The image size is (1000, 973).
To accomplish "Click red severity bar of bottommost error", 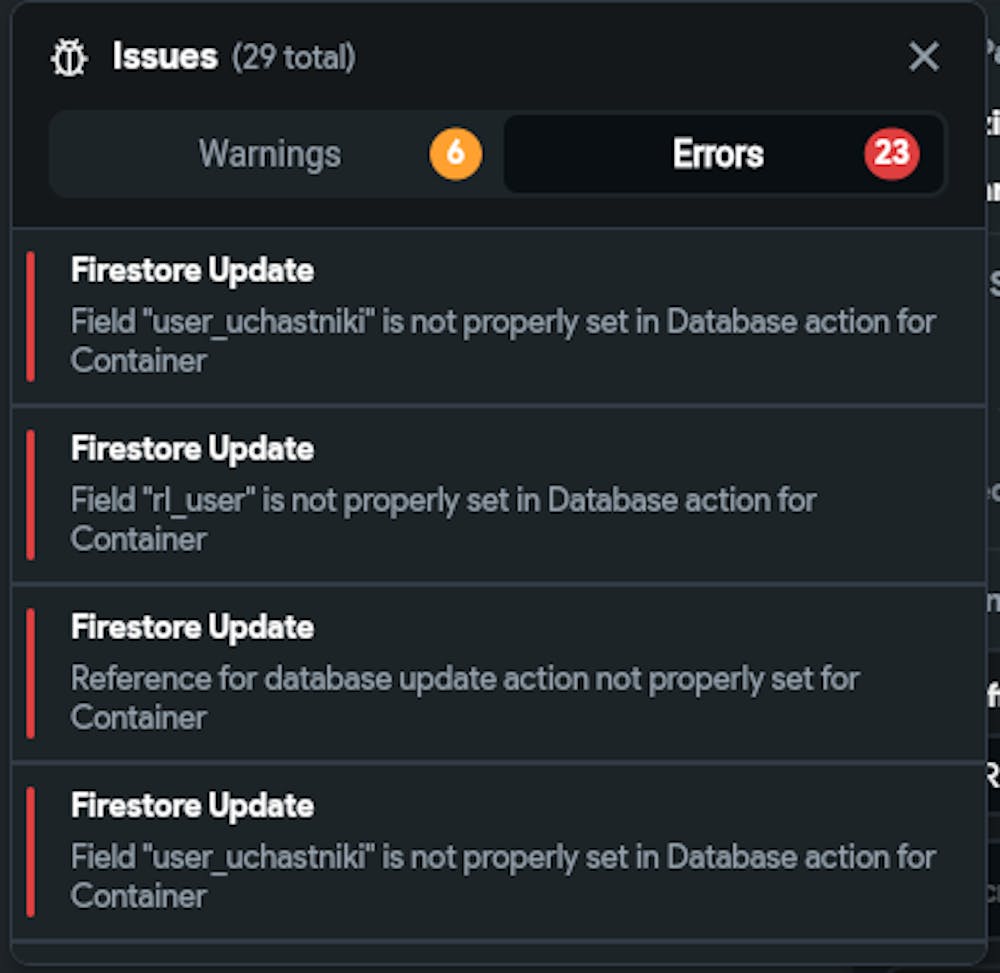I will point(31,852).
